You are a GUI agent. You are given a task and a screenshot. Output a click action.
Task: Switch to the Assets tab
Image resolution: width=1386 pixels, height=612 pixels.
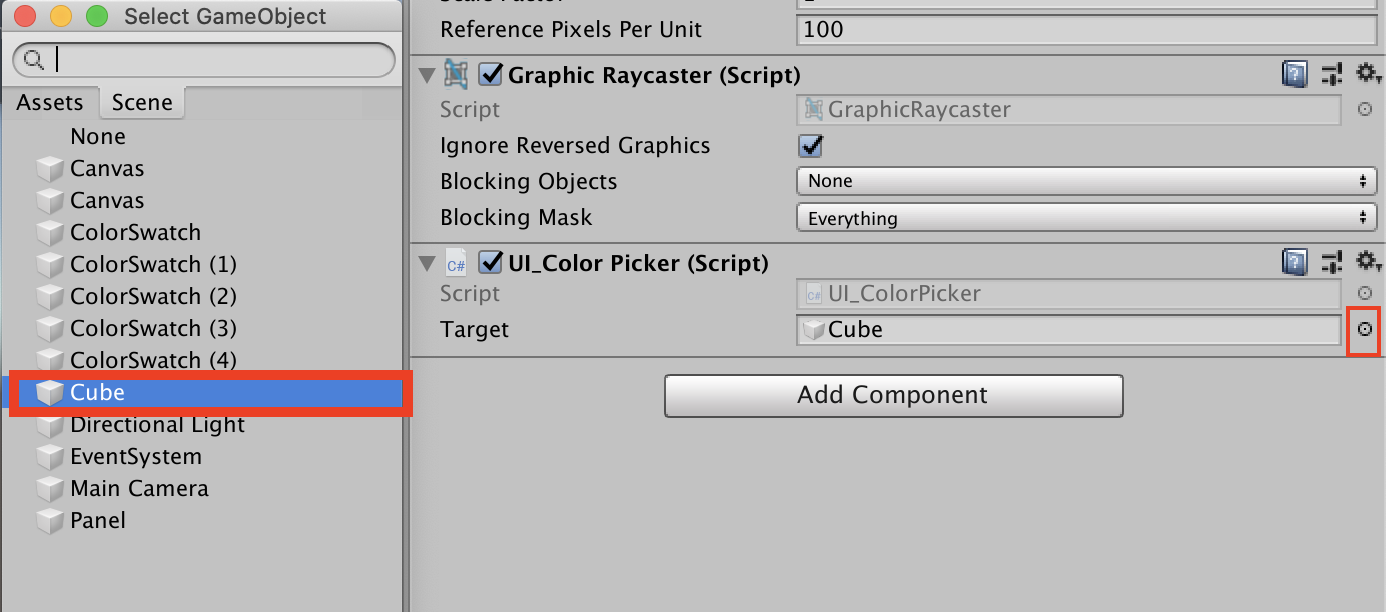pyautogui.click(x=50, y=102)
